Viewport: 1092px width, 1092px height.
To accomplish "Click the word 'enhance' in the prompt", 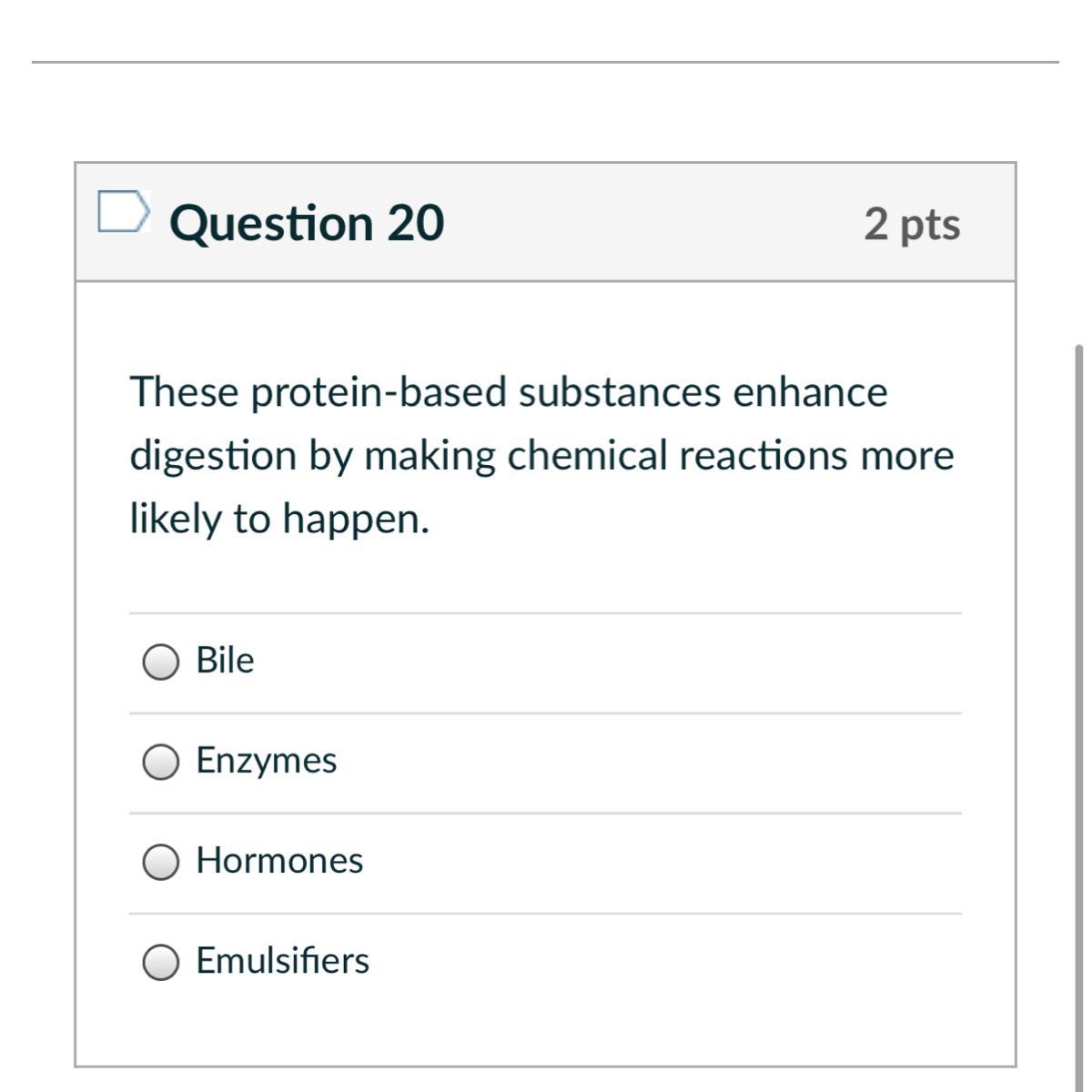I will [x=810, y=392].
